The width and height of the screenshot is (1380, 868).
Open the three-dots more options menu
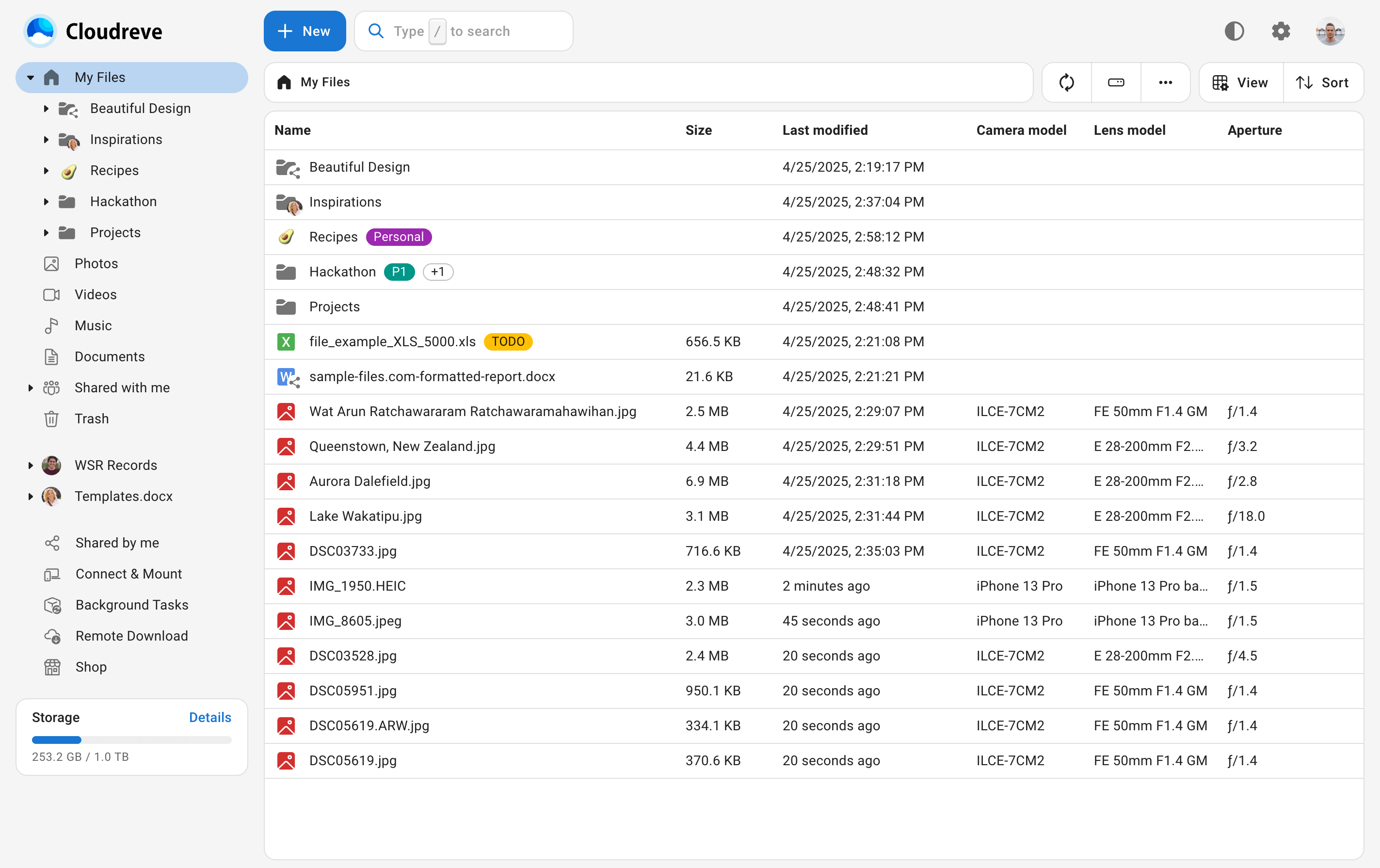pyautogui.click(x=1165, y=82)
